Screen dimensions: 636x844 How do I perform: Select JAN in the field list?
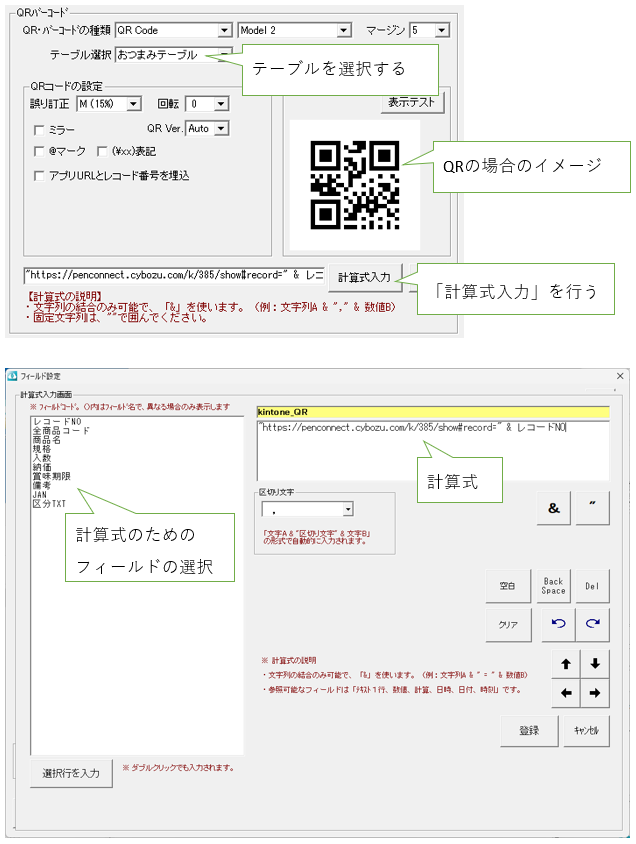click(x=40, y=494)
